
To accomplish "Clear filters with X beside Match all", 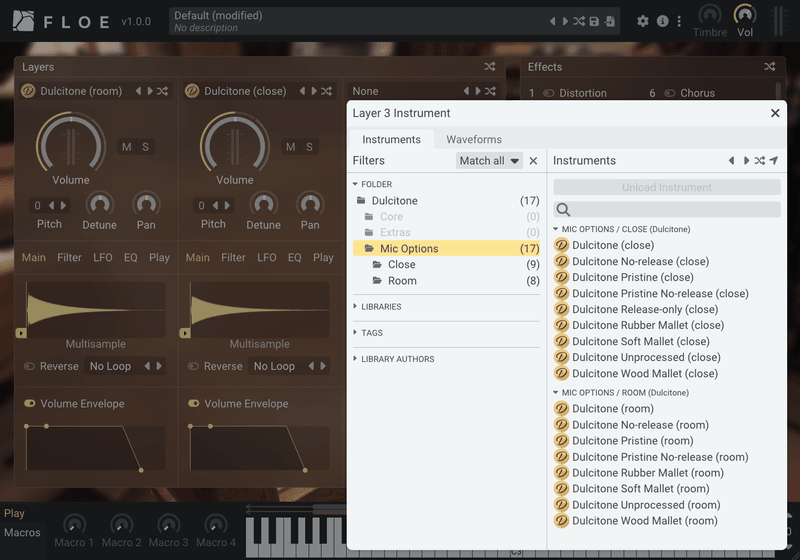I will coord(533,161).
